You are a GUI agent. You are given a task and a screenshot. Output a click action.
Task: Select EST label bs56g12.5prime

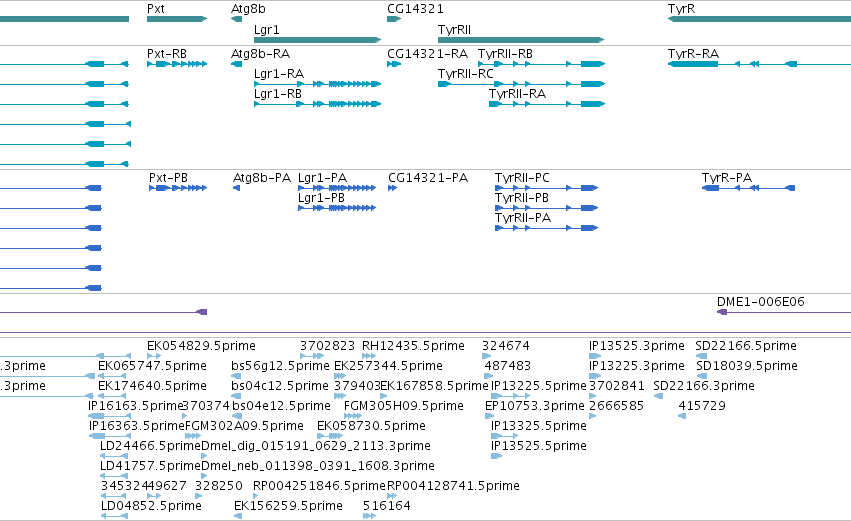coord(280,366)
